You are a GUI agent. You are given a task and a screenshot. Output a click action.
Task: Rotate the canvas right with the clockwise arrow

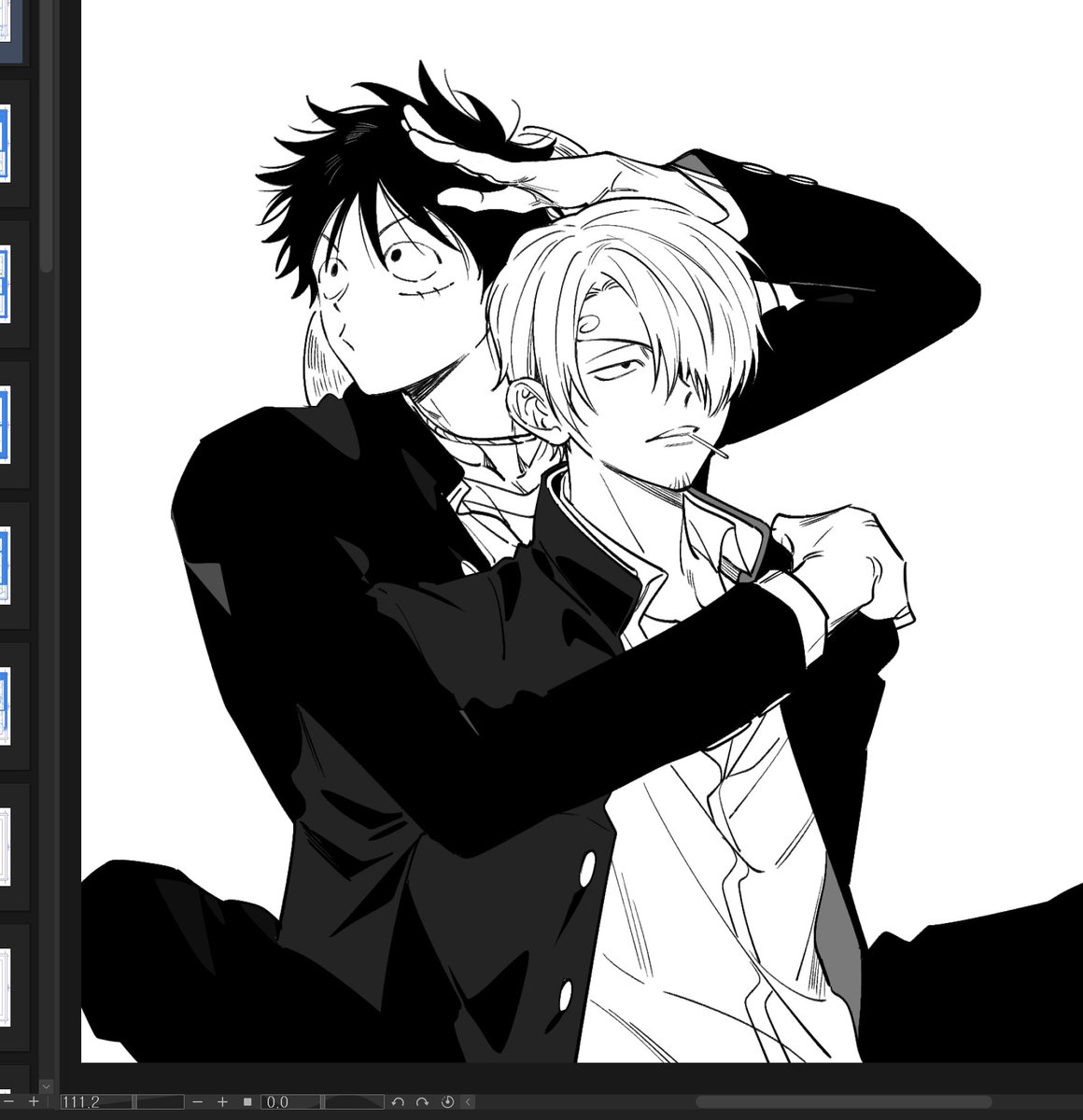point(422,1102)
